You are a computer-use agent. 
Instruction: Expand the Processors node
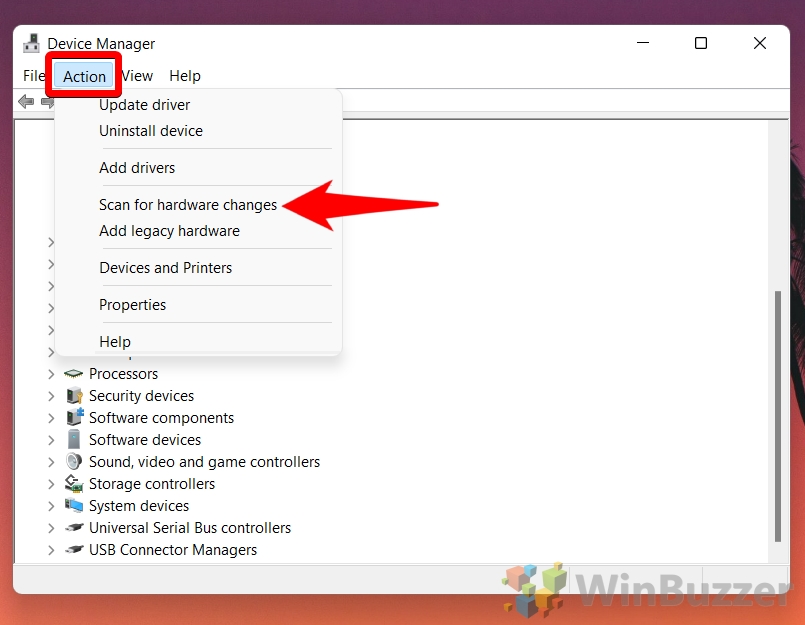pyautogui.click(x=51, y=374)
